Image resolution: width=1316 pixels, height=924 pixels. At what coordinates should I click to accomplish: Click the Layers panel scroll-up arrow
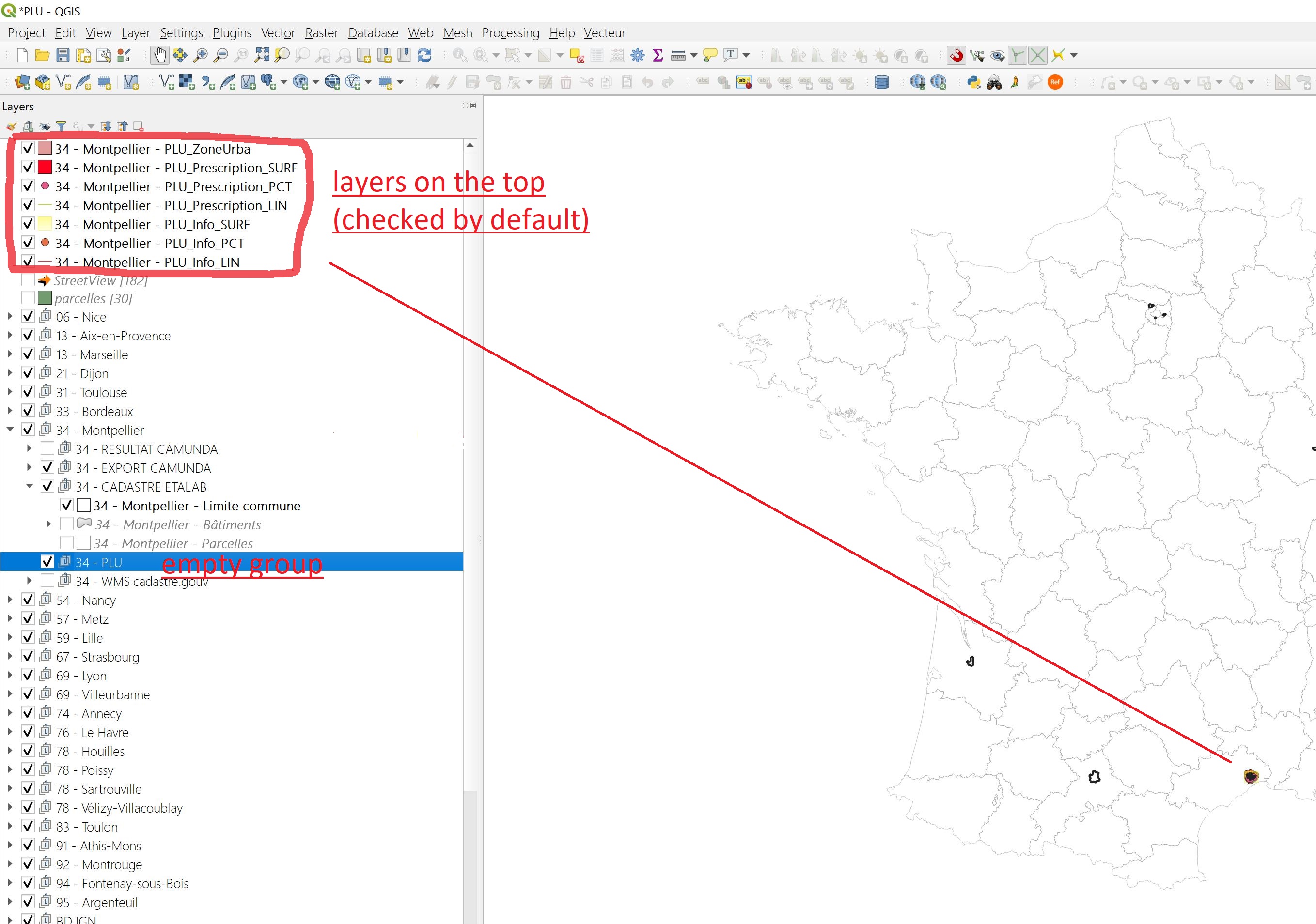pos(470,145)
